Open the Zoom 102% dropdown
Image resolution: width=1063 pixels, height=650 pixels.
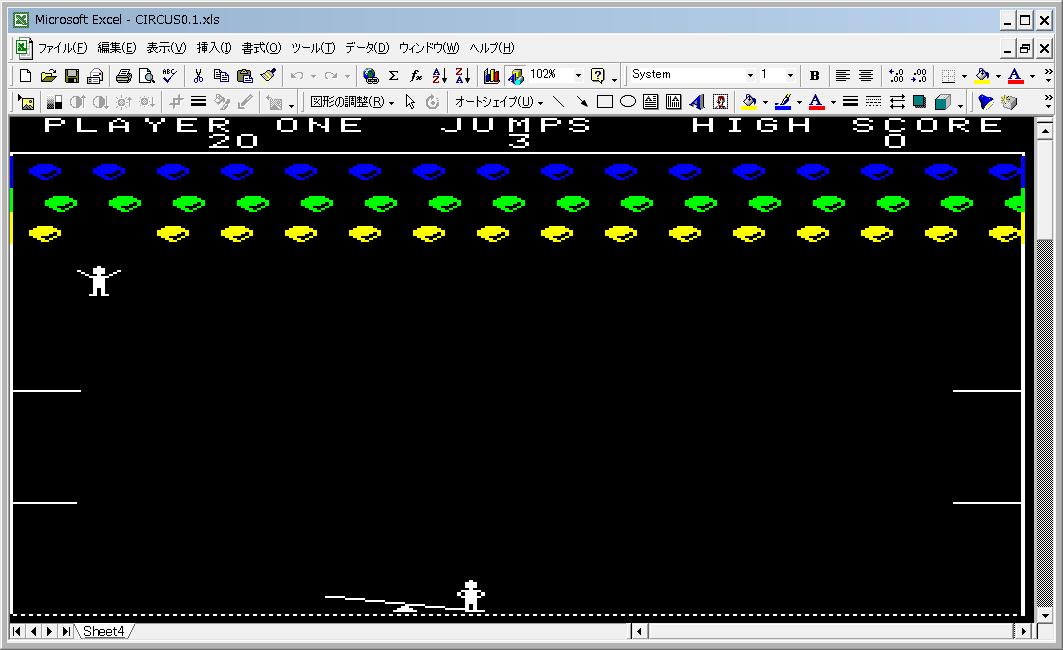click(x=578, y=76)
